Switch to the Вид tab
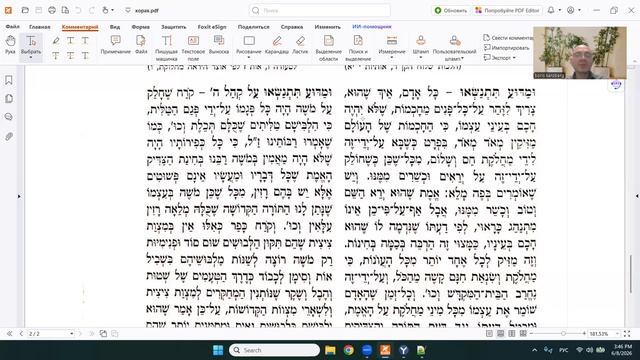This screenshot has width=640, height=360. pos(115,27)
